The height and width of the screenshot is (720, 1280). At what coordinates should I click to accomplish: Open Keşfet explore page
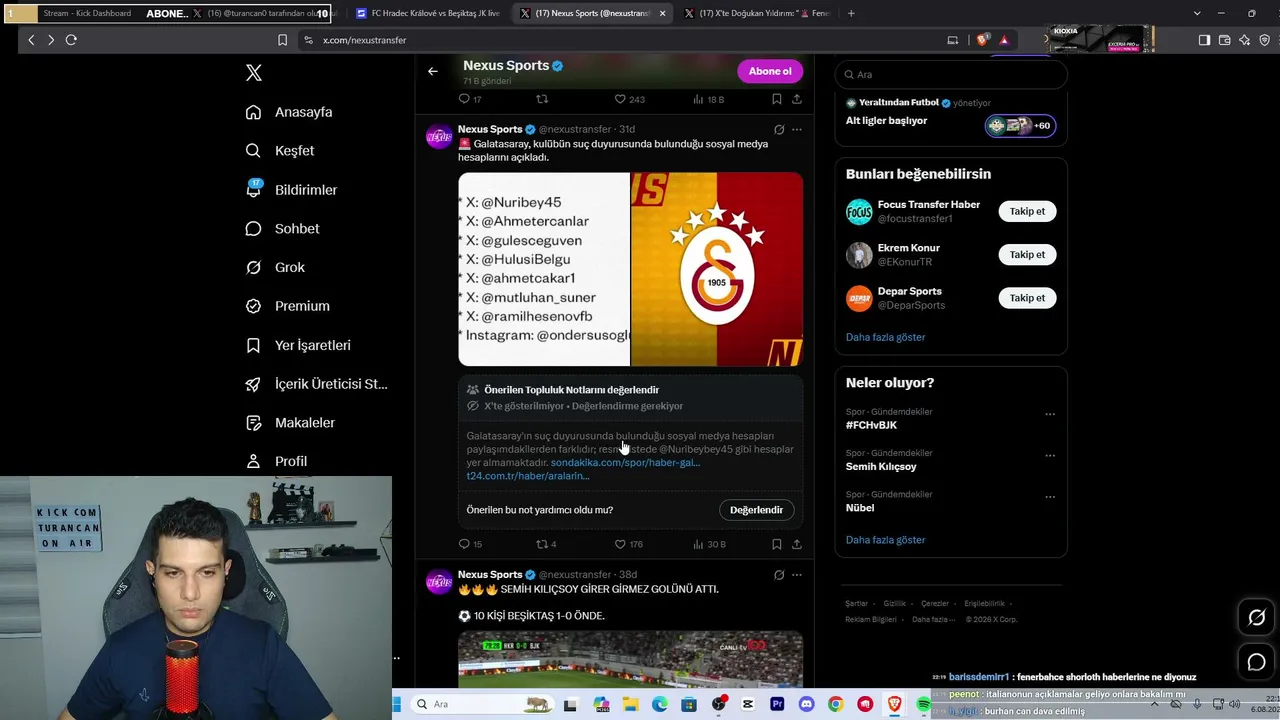(281, 150)
